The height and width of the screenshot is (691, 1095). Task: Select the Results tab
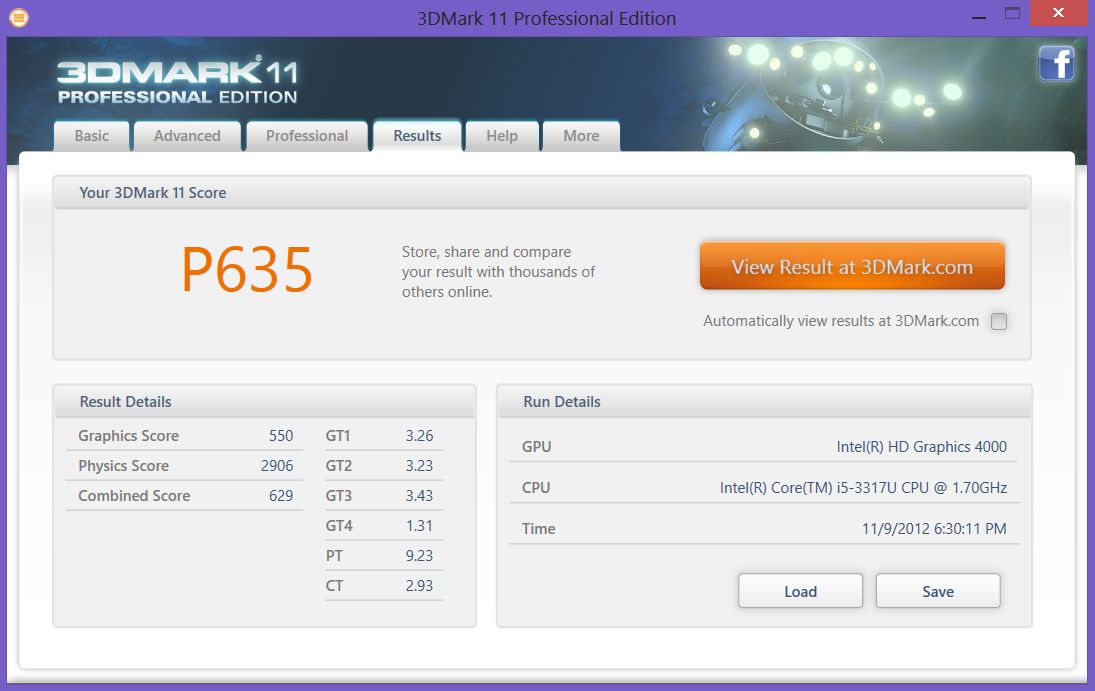coord(417,136)
